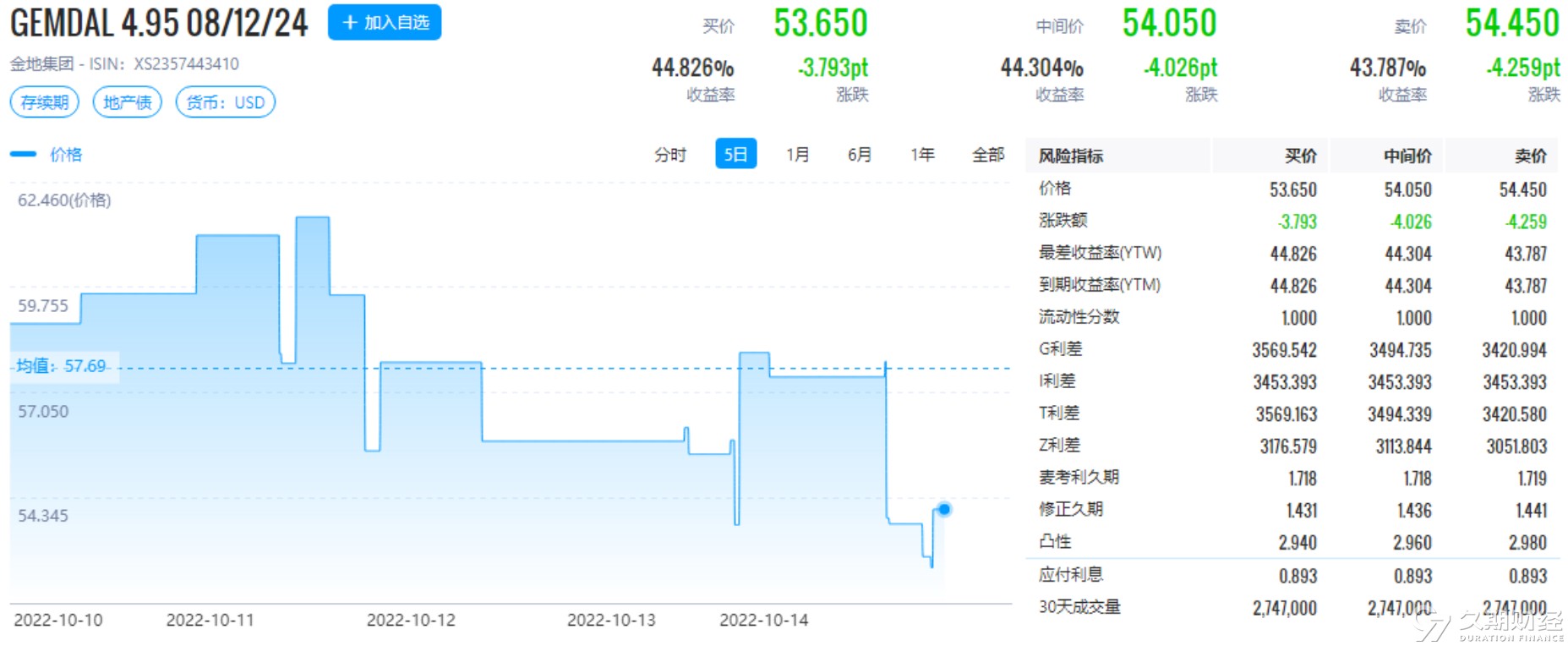Switch chart to 1月 range
The height and width of the screenshot is (646, 1568).
pyautogui.click(x=798, y=155)
